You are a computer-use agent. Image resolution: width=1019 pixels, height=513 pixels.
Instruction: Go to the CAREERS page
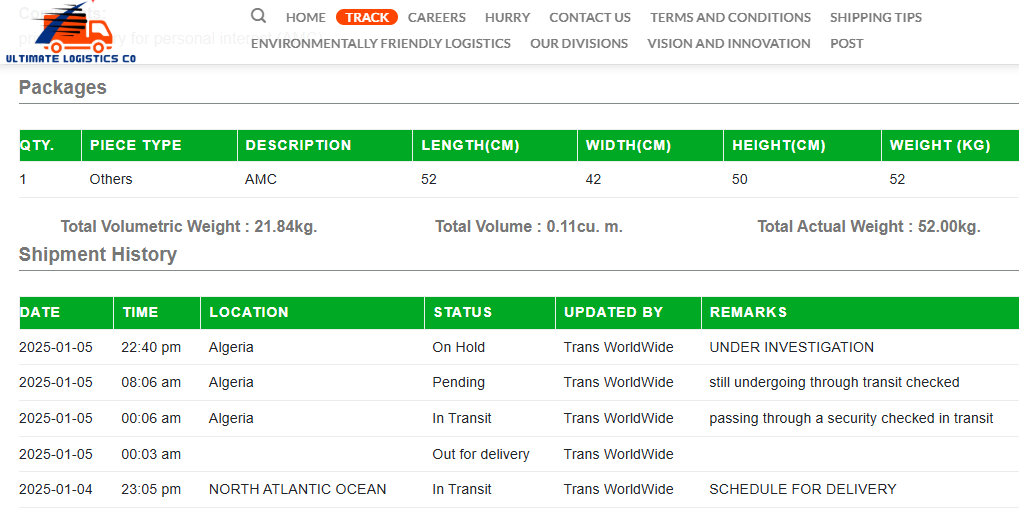(x=437, y=18)
